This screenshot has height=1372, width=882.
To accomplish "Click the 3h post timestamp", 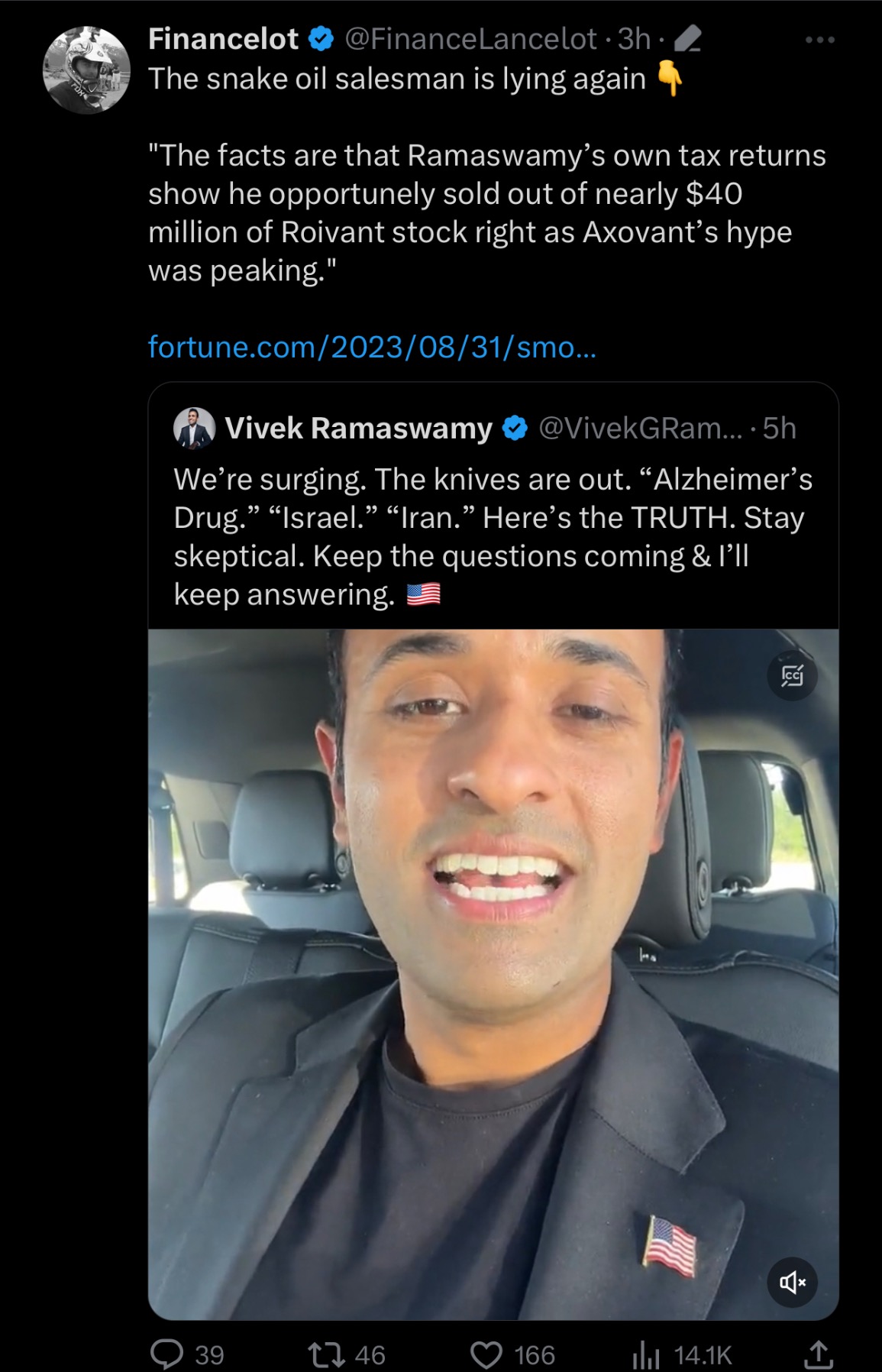I will [x=634, y=39].
